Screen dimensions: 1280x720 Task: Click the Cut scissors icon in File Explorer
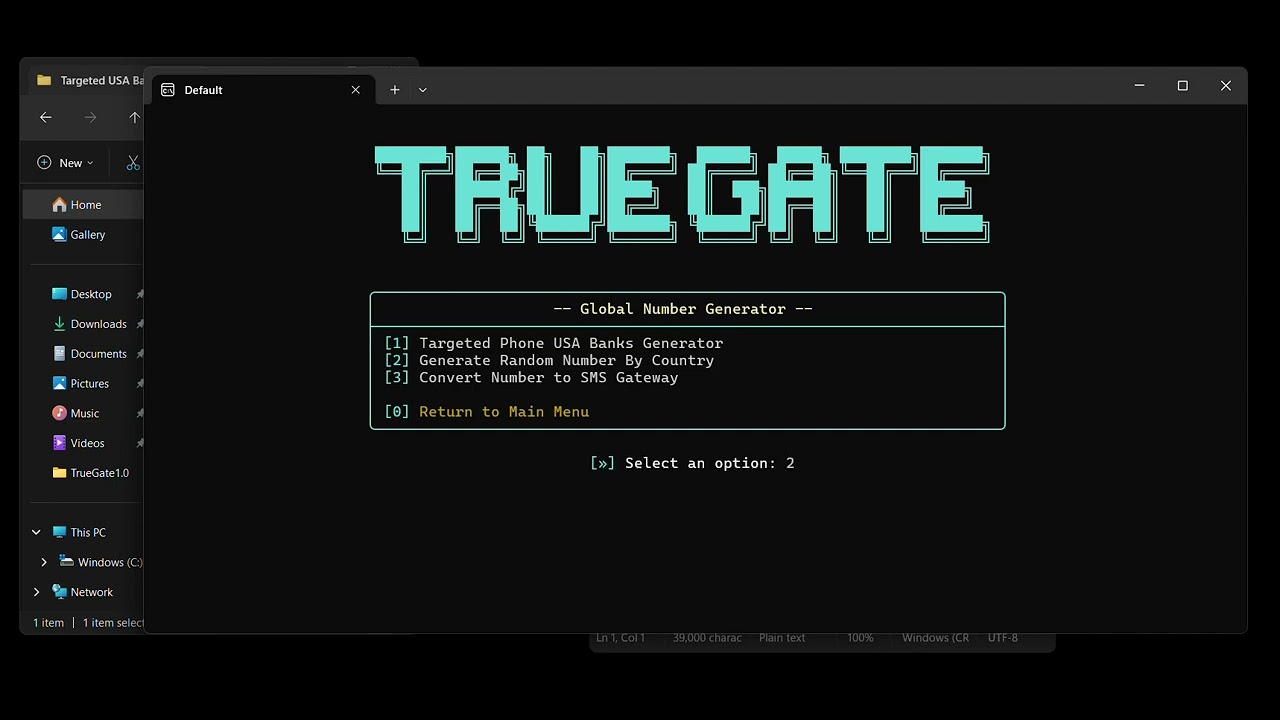(133, 163)
